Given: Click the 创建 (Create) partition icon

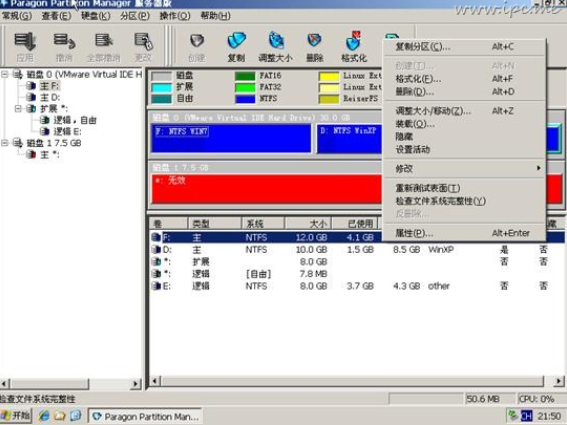Looking at the screenshot, I should click(197, 47).
